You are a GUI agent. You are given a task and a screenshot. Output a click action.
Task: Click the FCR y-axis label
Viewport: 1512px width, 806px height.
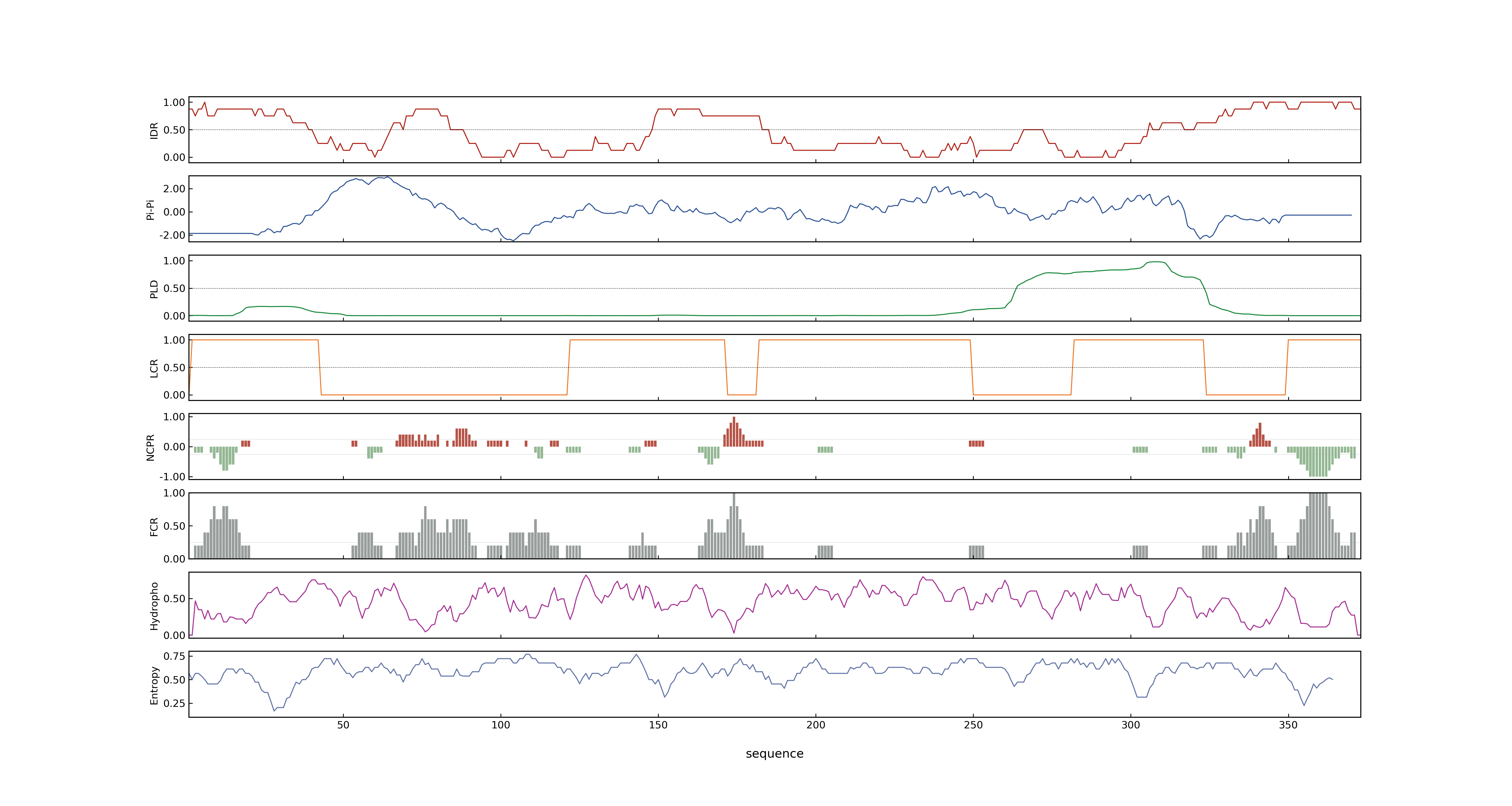154,526
